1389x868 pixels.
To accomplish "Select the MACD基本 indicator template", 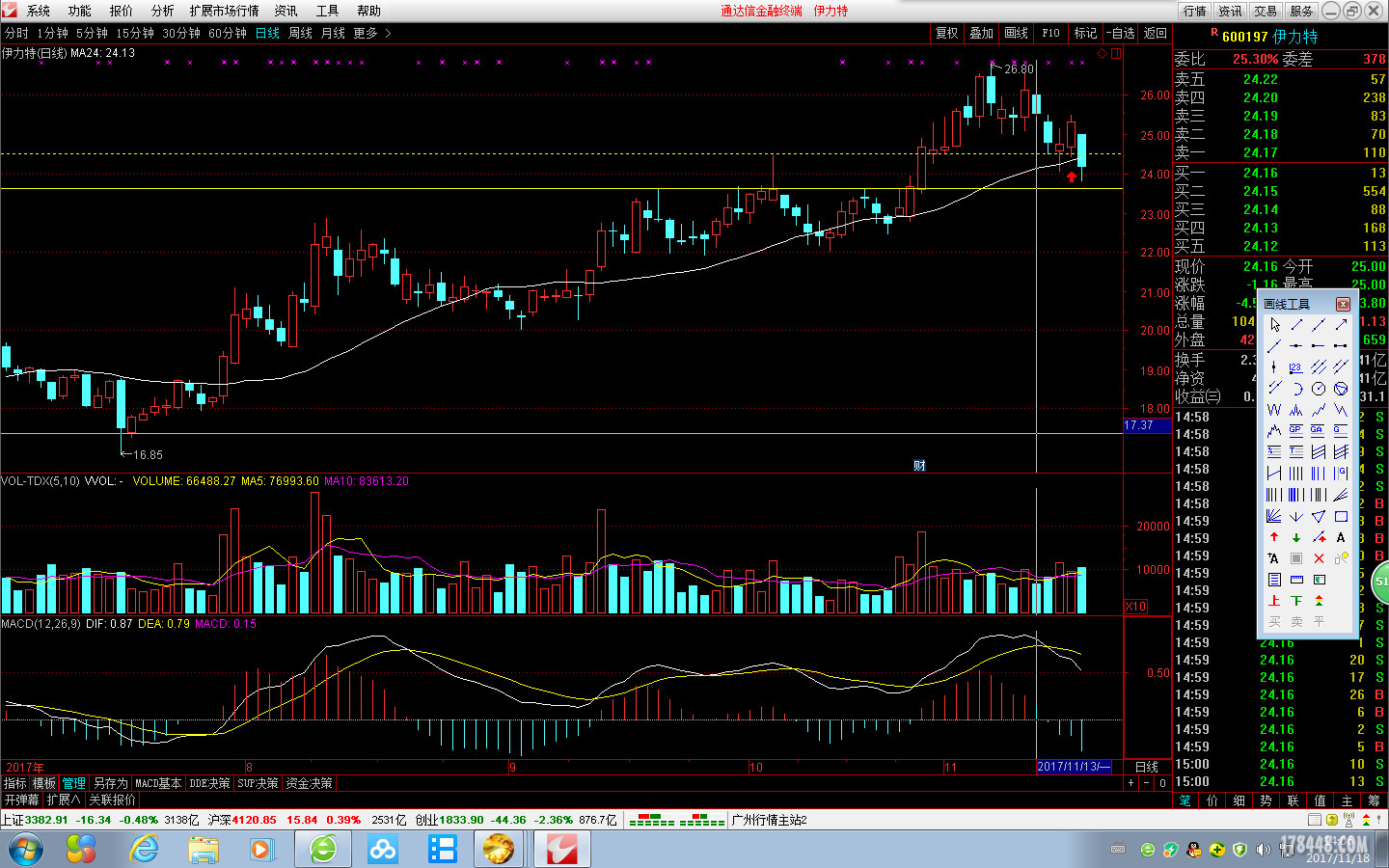I will [x=158, y=783].
